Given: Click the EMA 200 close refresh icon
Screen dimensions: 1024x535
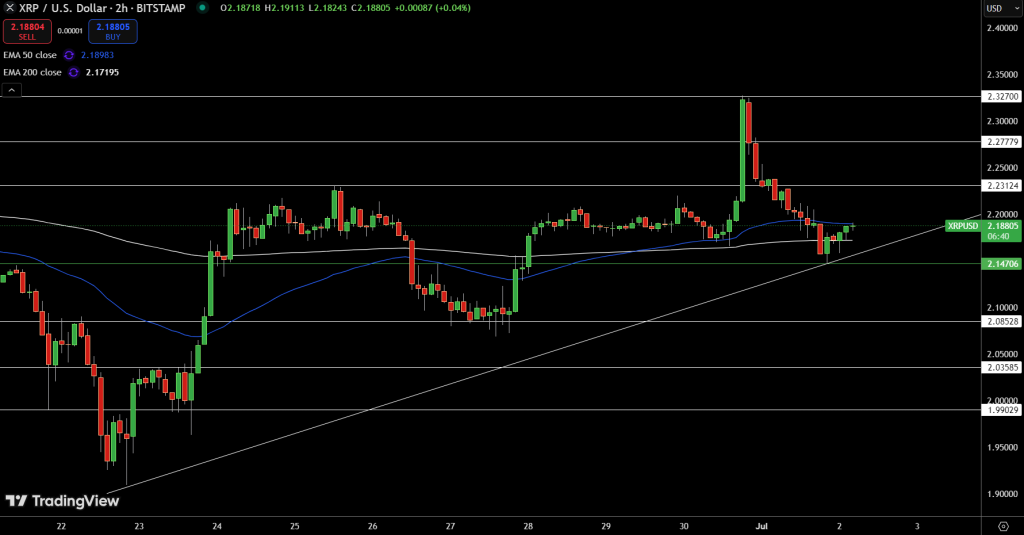Looking at the screenshot, I should [x=73, y=73].
